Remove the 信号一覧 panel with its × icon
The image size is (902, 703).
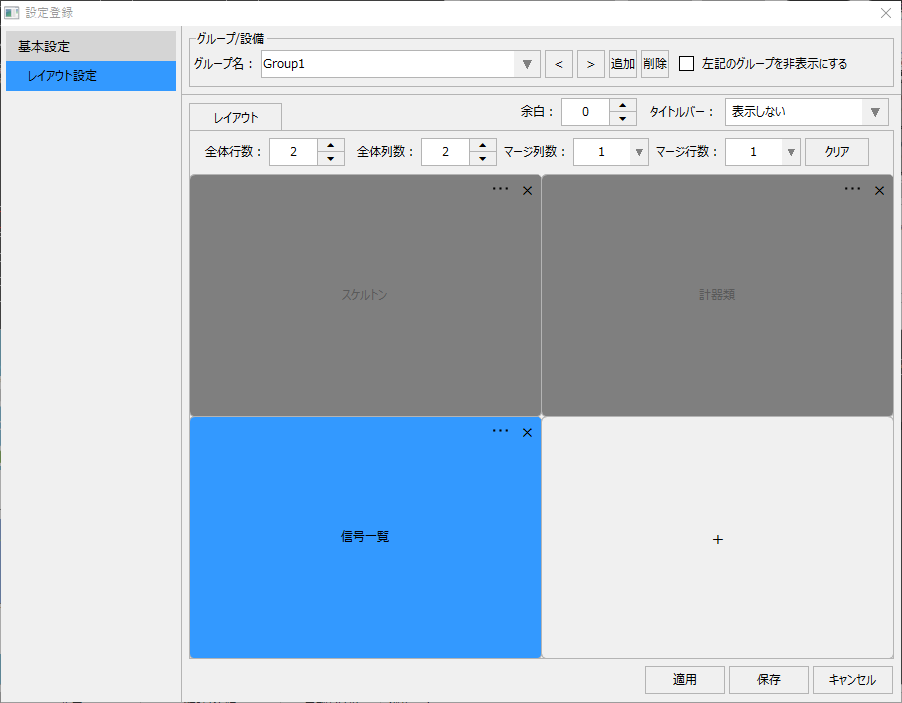click(527, 432)
